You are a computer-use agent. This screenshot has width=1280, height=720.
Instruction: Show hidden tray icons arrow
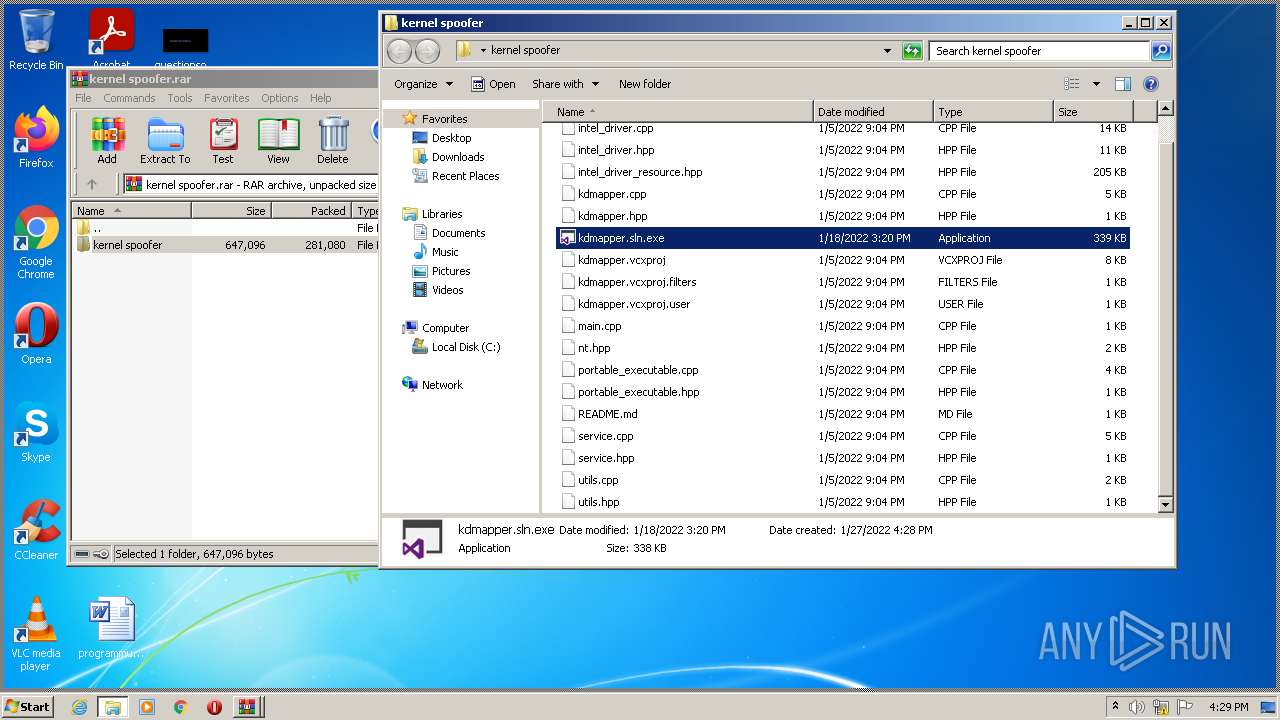(x=1115, y=706)
